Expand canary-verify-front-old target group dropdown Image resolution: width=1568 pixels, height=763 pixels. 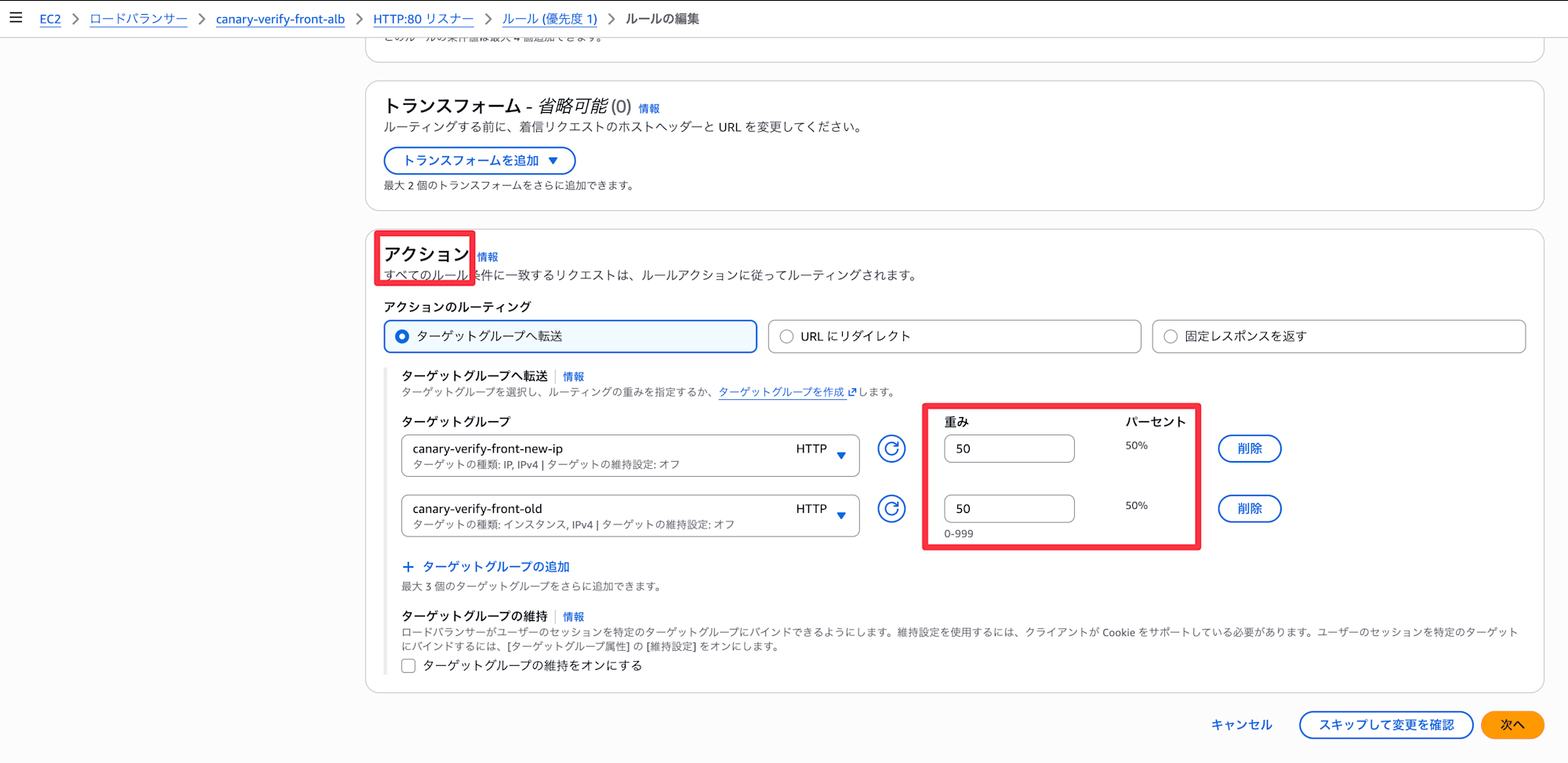630,516
